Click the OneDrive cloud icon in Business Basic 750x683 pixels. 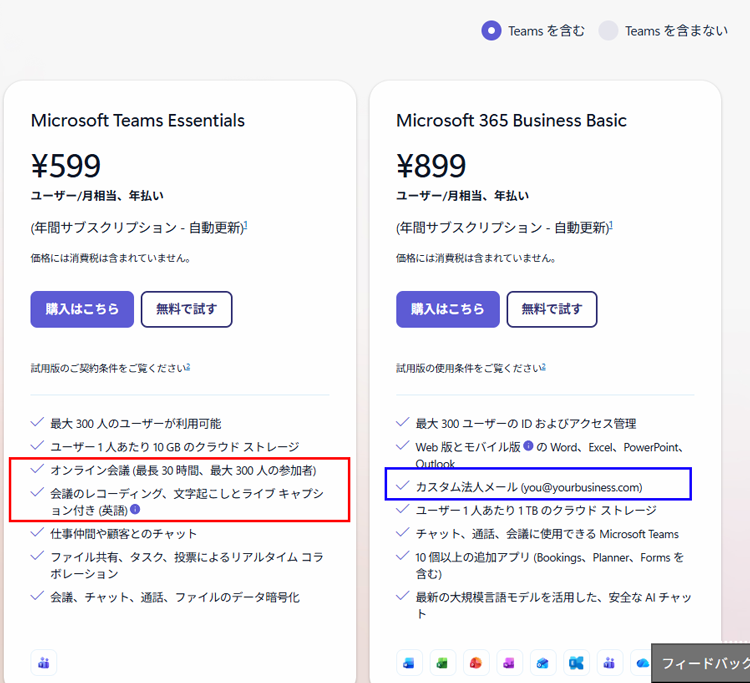642,662
